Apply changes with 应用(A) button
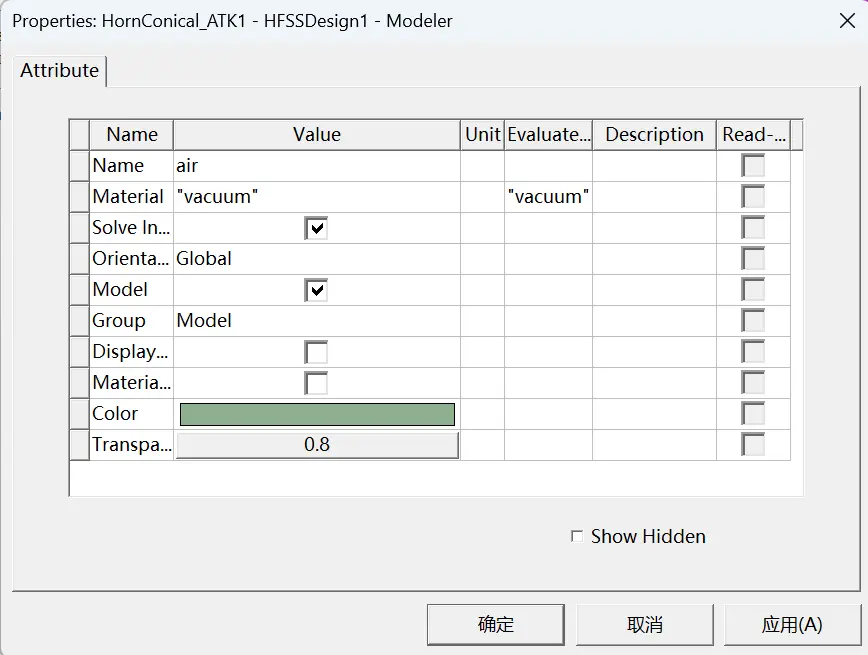The height and width of the screenshot is (655, 868). (792, 625)
